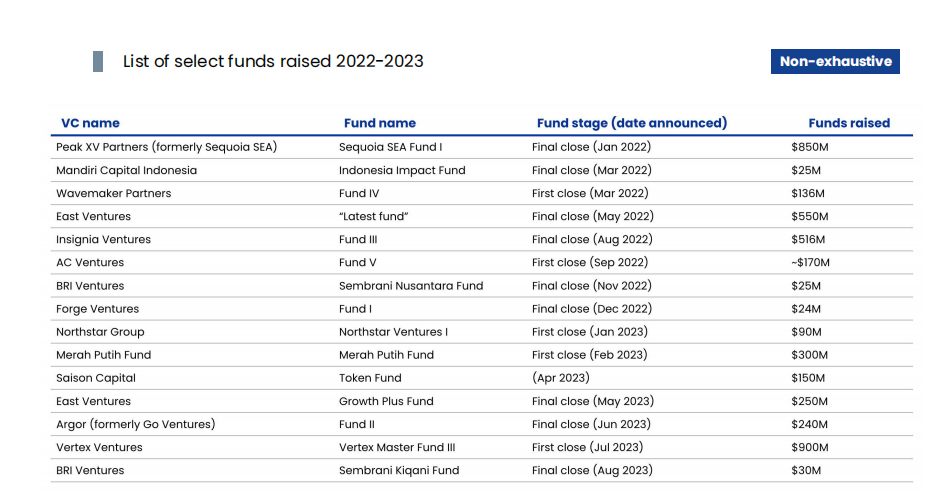Select the title 'List of select funds raised 2022-2023'

(273, 61)
